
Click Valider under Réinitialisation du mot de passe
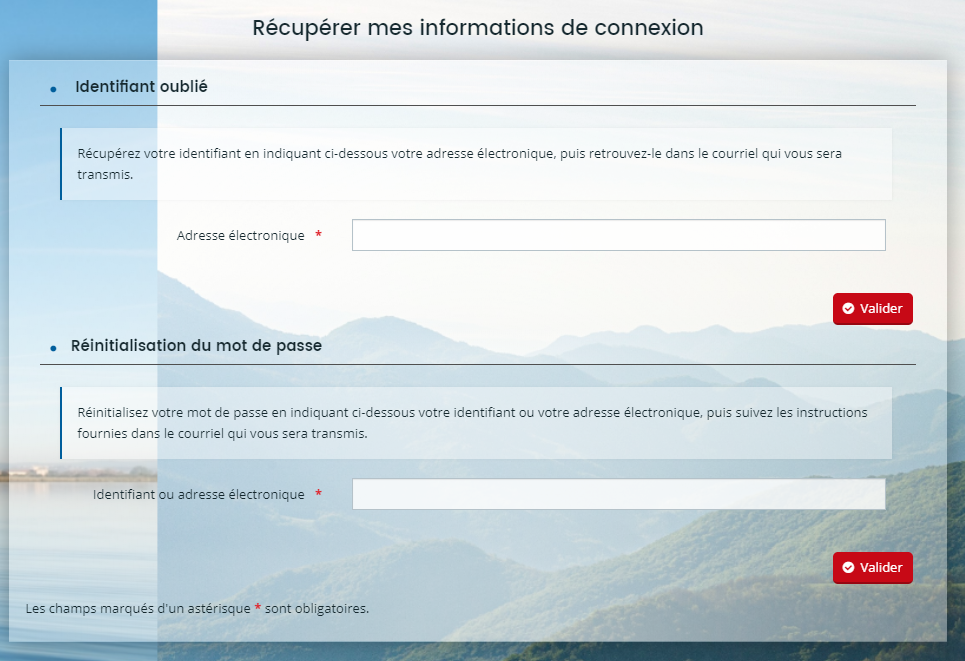tap(873, 567)
